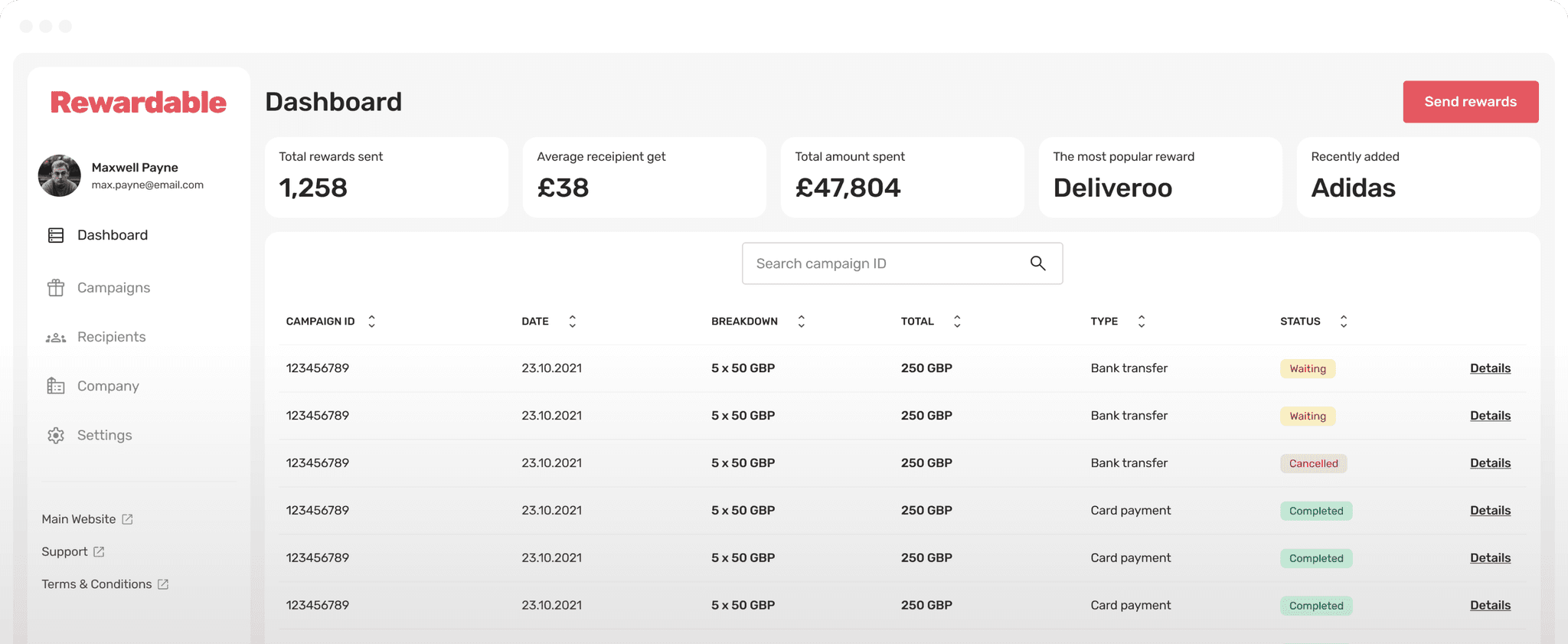Click external link icon beside Terms & Conditions
The image size is (1568, 644).
point(163,584)
